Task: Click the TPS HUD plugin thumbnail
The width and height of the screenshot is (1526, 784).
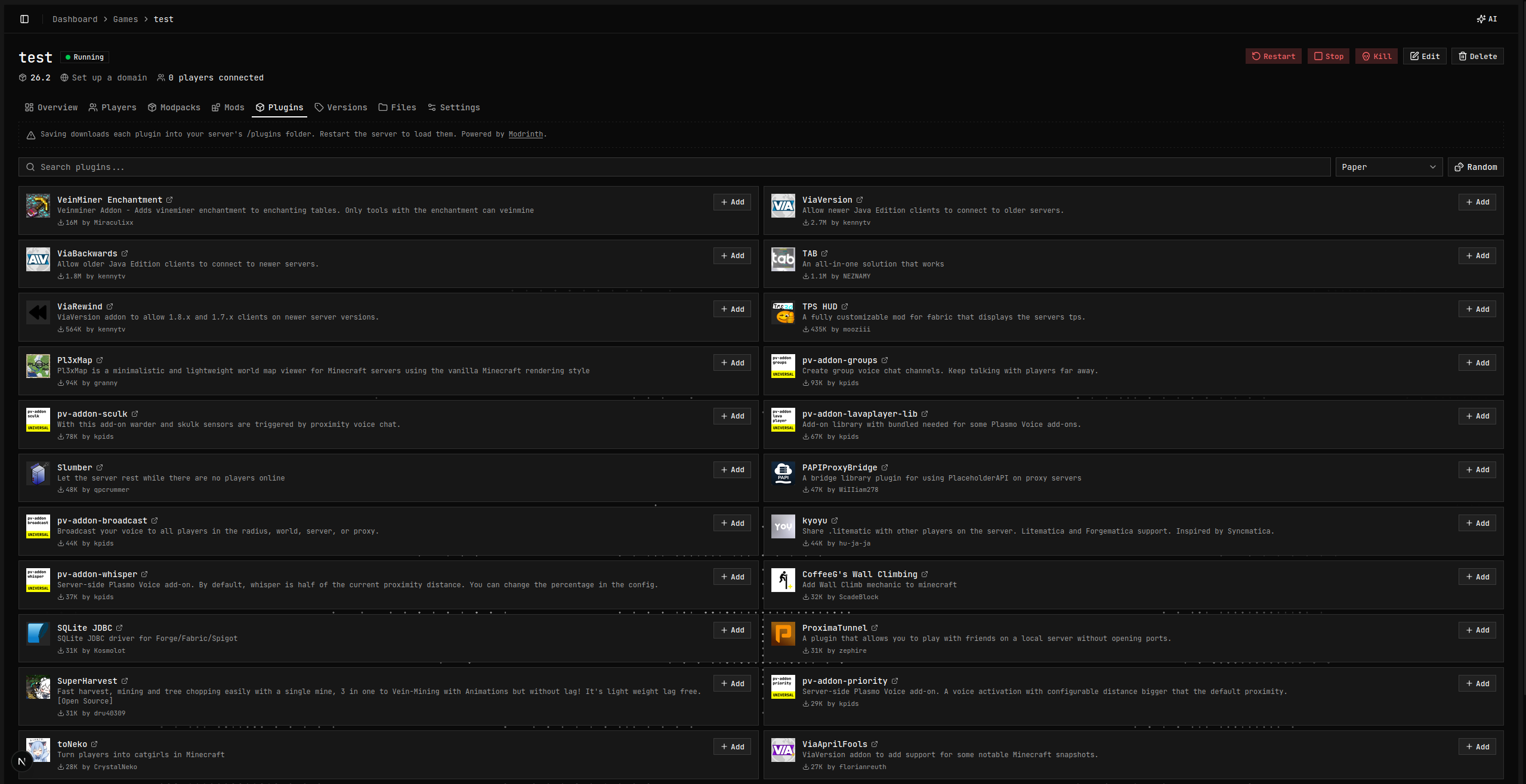Action: (783, 312)
